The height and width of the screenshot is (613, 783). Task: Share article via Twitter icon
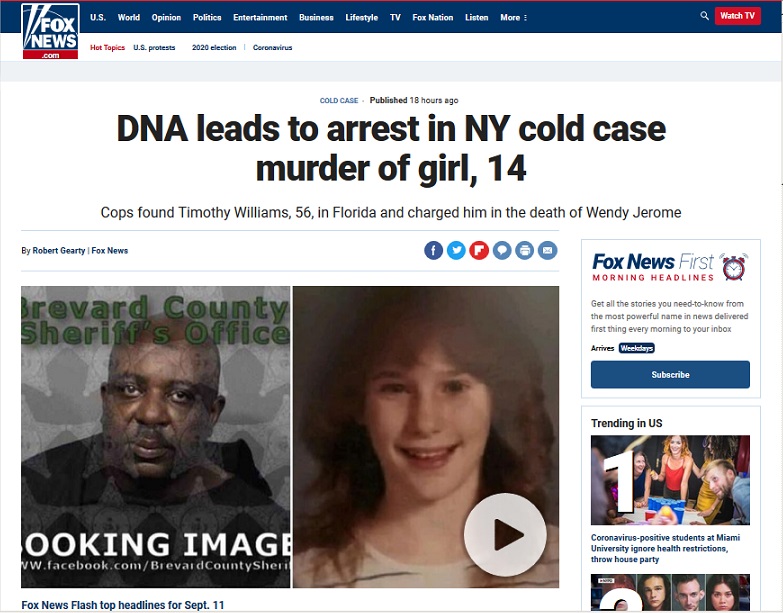click(x=456, y=250)
